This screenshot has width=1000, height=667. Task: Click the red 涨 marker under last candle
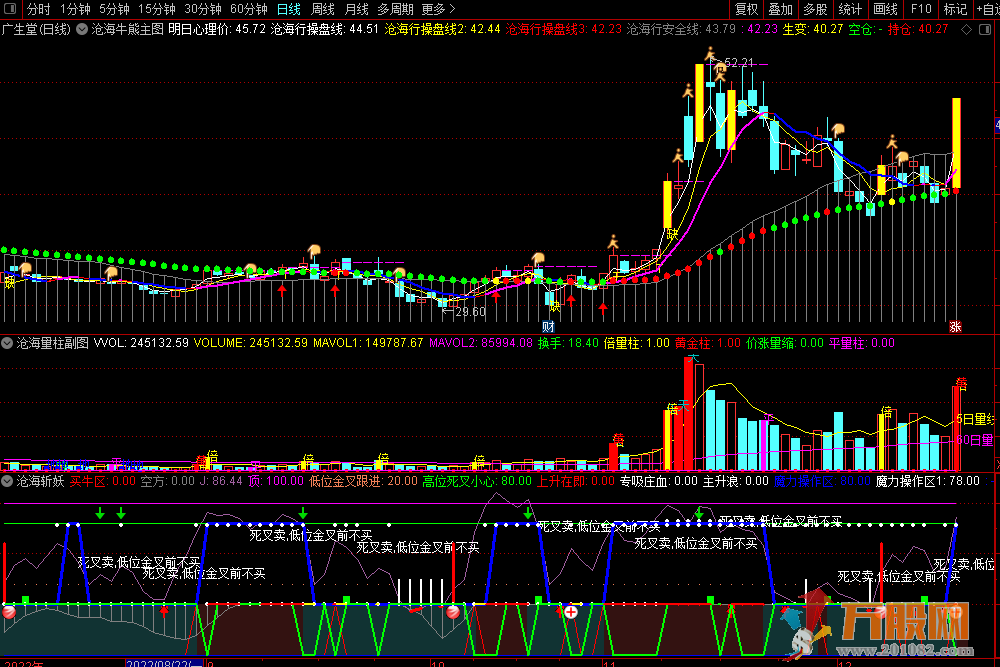tap(955, 326)
